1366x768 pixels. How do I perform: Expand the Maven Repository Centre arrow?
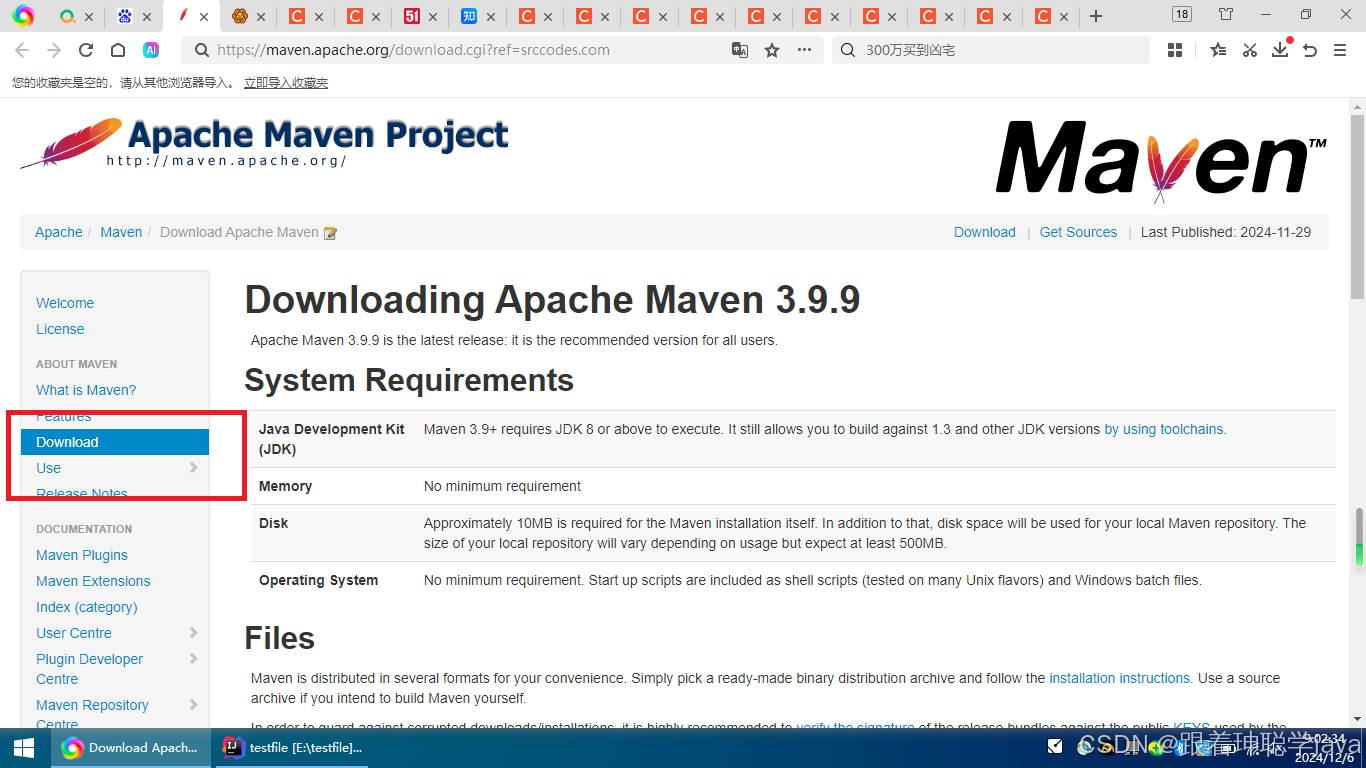(x=193, y=704)
